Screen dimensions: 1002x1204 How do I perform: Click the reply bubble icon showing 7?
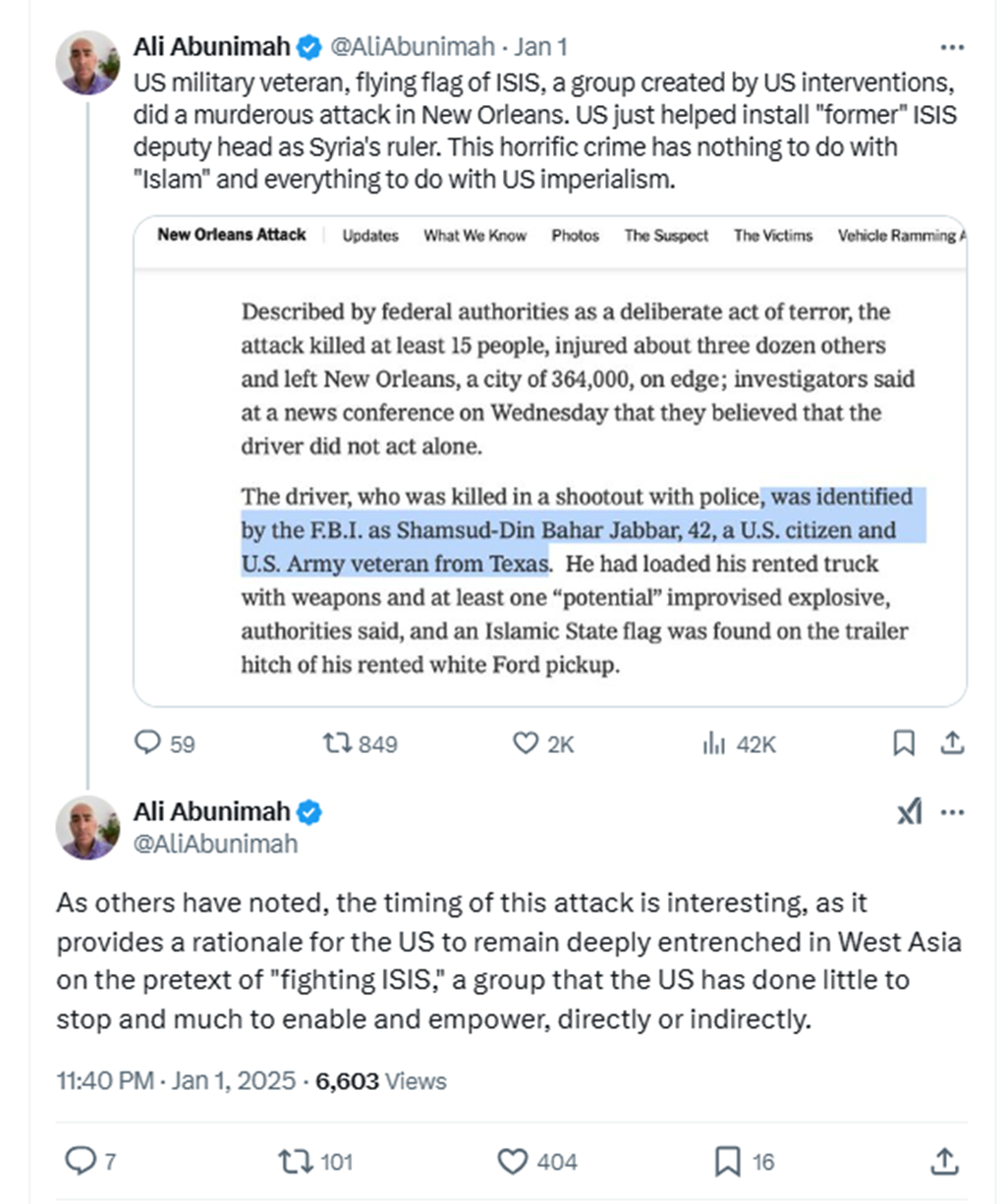click(x=83, y=1162)
